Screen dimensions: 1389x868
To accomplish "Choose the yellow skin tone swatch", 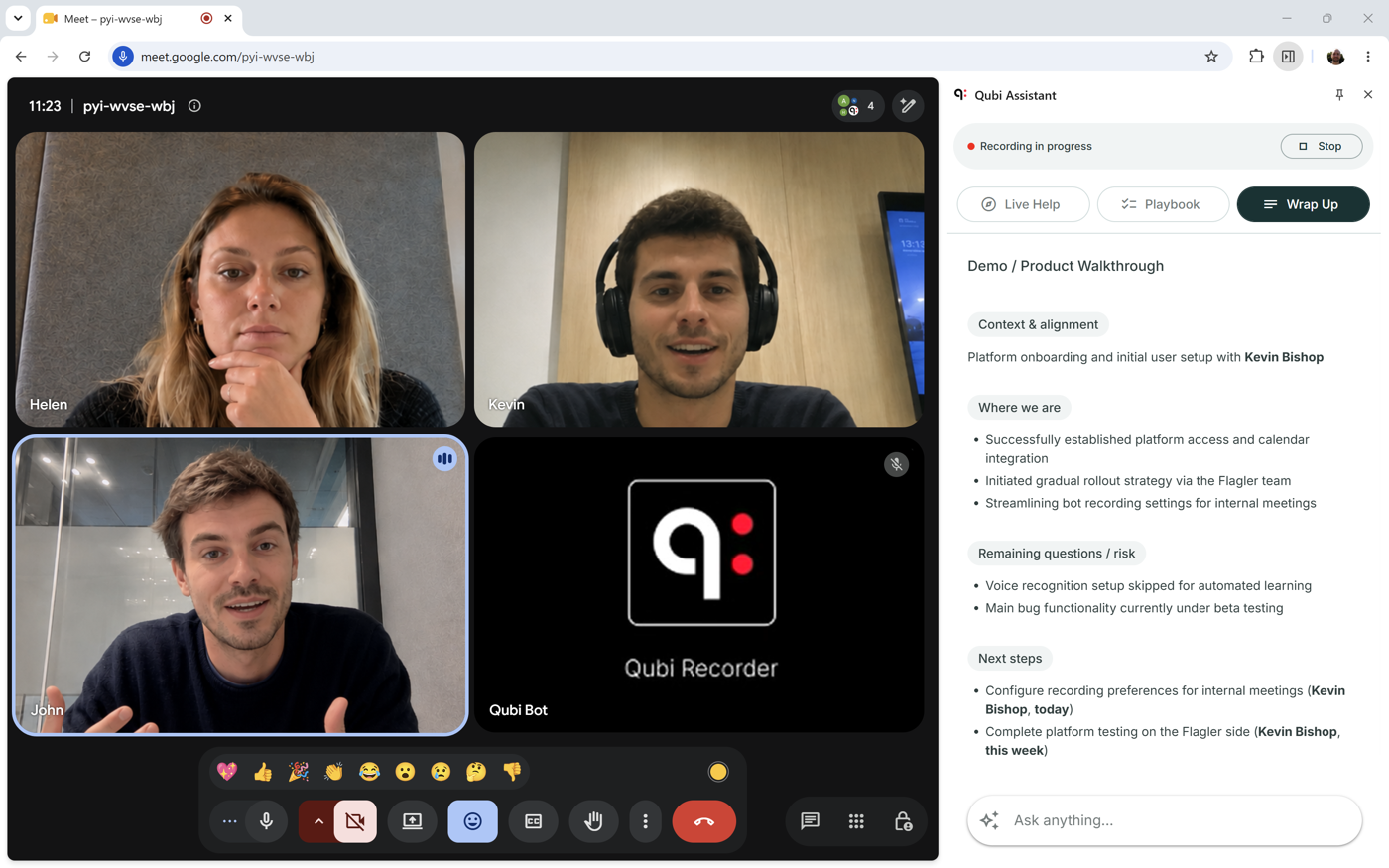I will click(x=718, y=772).
